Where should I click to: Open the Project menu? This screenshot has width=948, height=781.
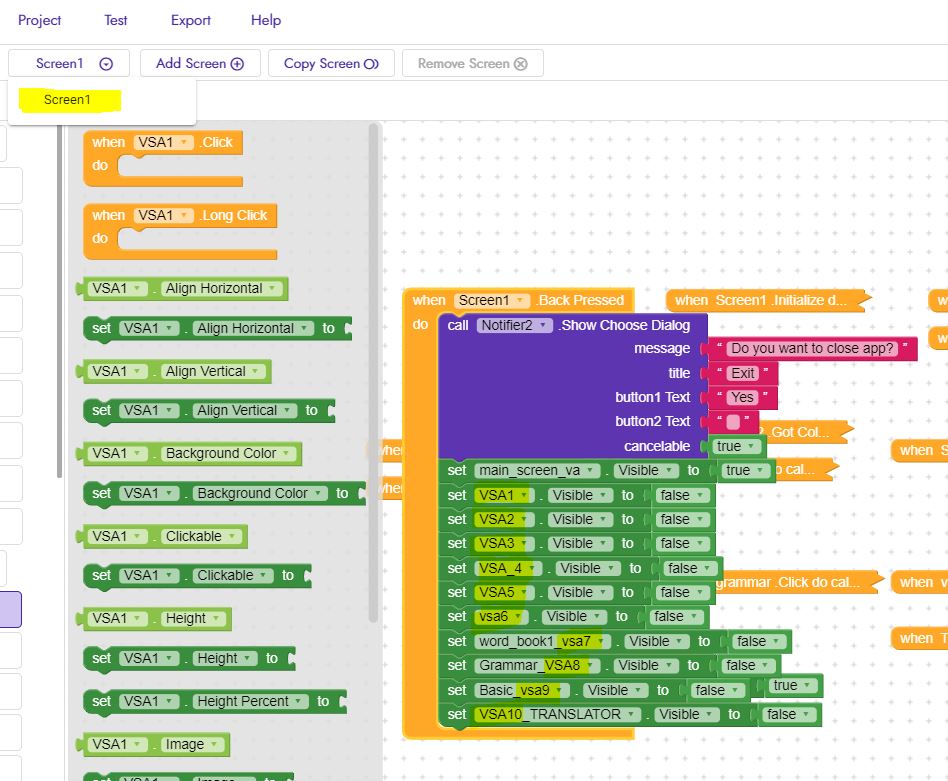tap(40, 20)
